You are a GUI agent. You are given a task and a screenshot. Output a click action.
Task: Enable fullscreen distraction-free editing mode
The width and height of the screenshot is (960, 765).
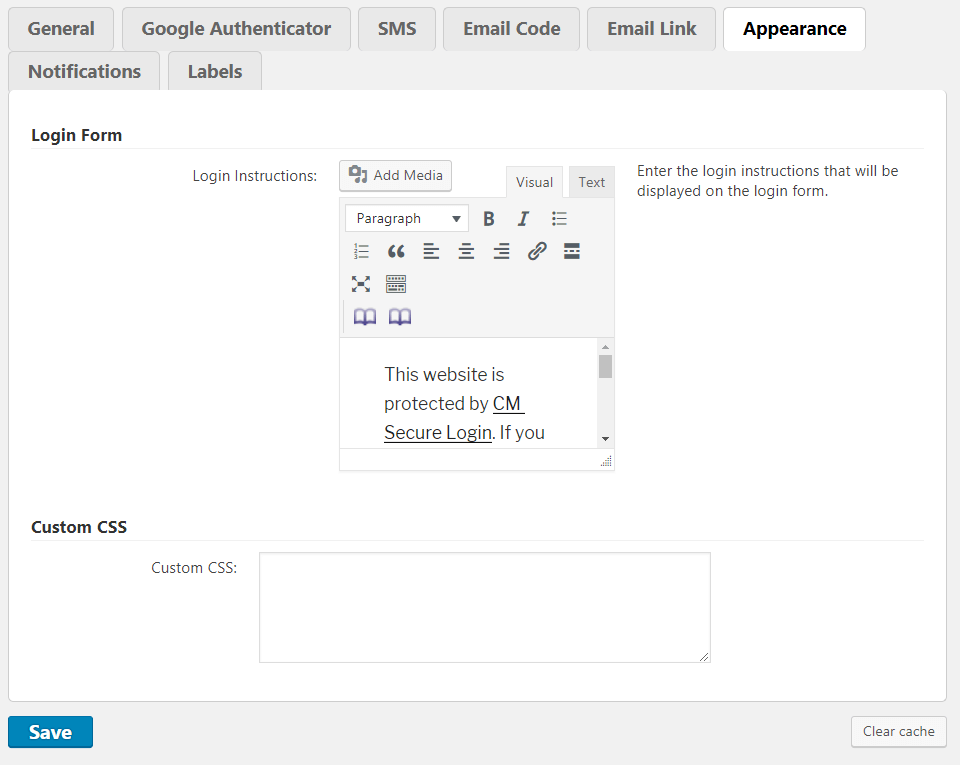(x=361, y=284)
